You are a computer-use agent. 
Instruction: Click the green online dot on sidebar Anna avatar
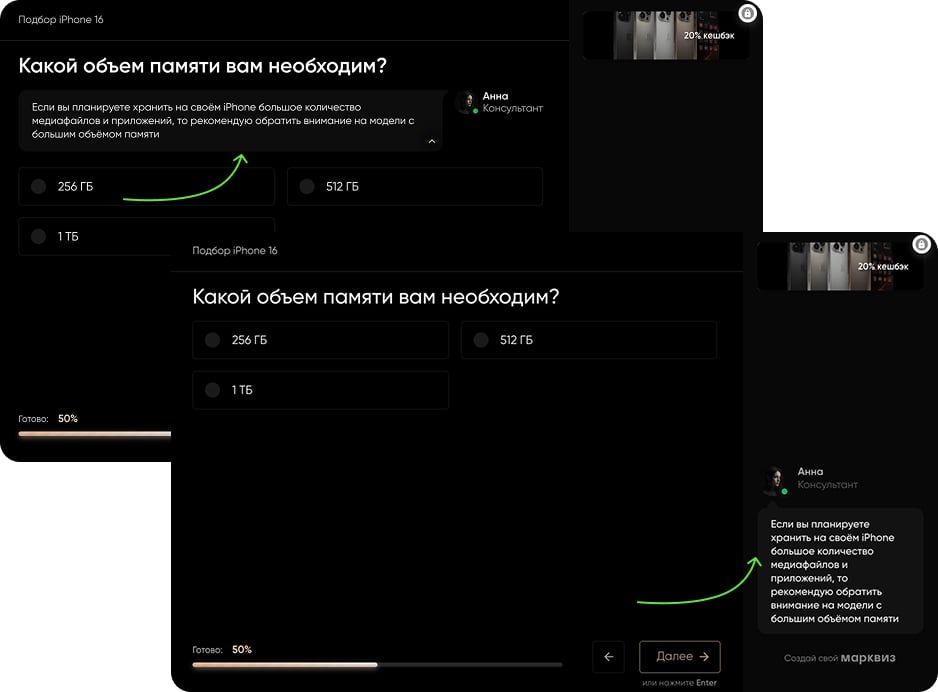point(784,491)
